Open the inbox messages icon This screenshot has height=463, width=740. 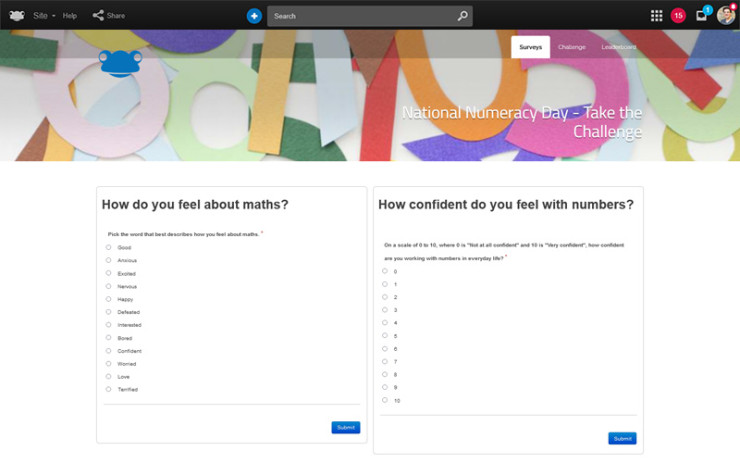(702, 16)
